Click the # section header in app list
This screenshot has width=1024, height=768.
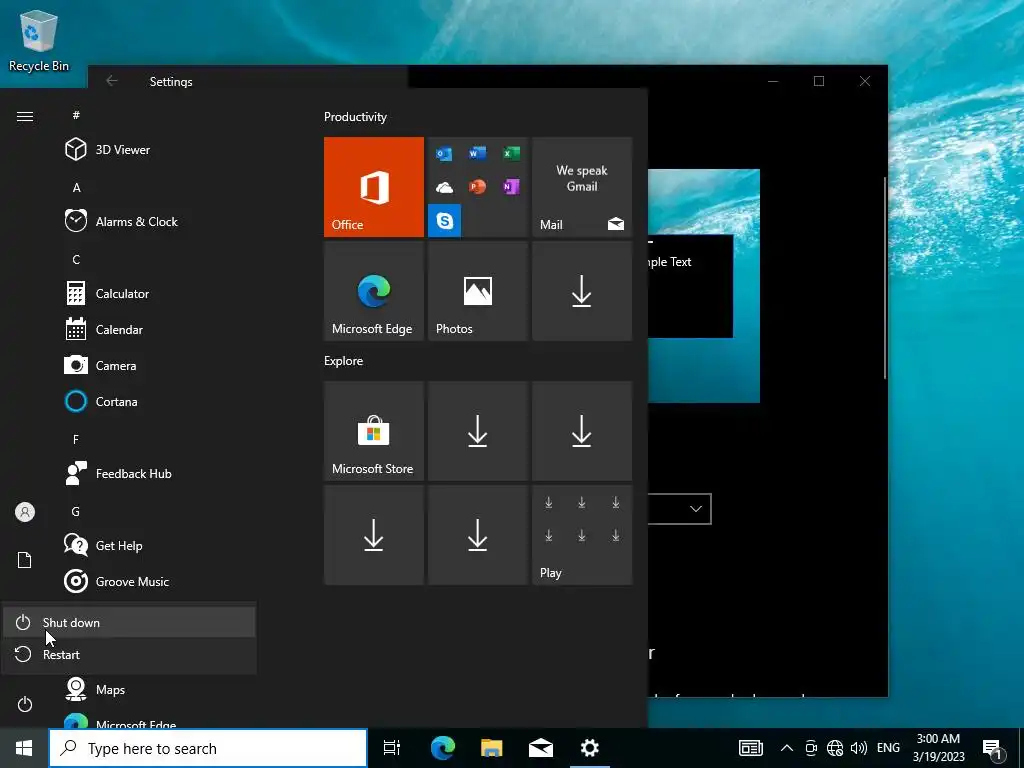(76, 115)
